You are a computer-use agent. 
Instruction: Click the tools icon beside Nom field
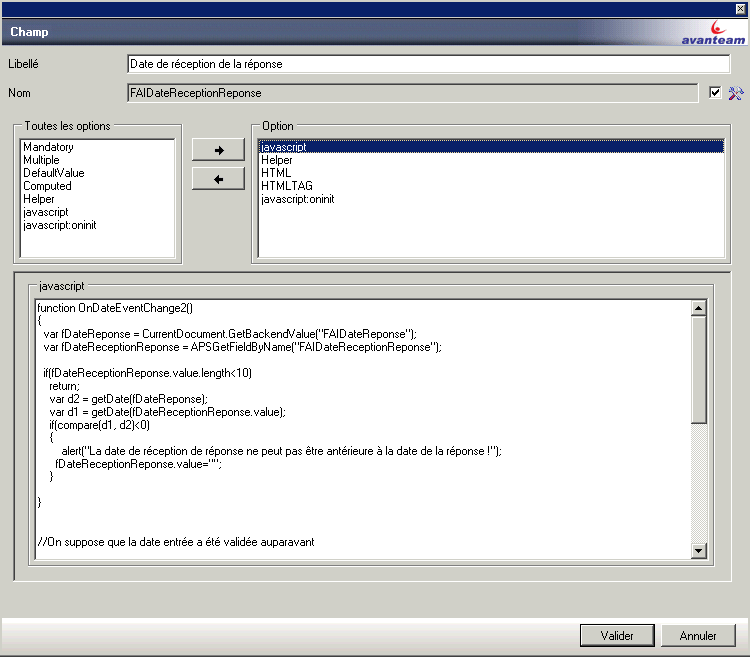click(736, 93)
